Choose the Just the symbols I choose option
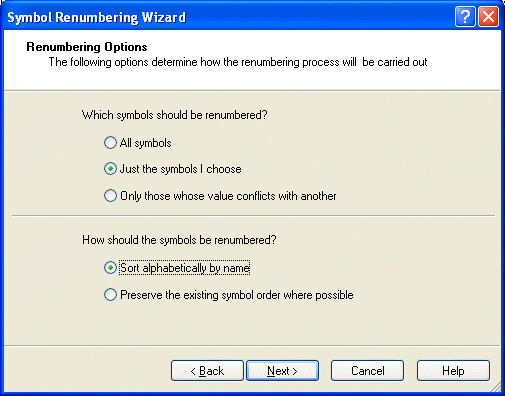The width and height of the screenshot is (505, 396). [173, 169]
